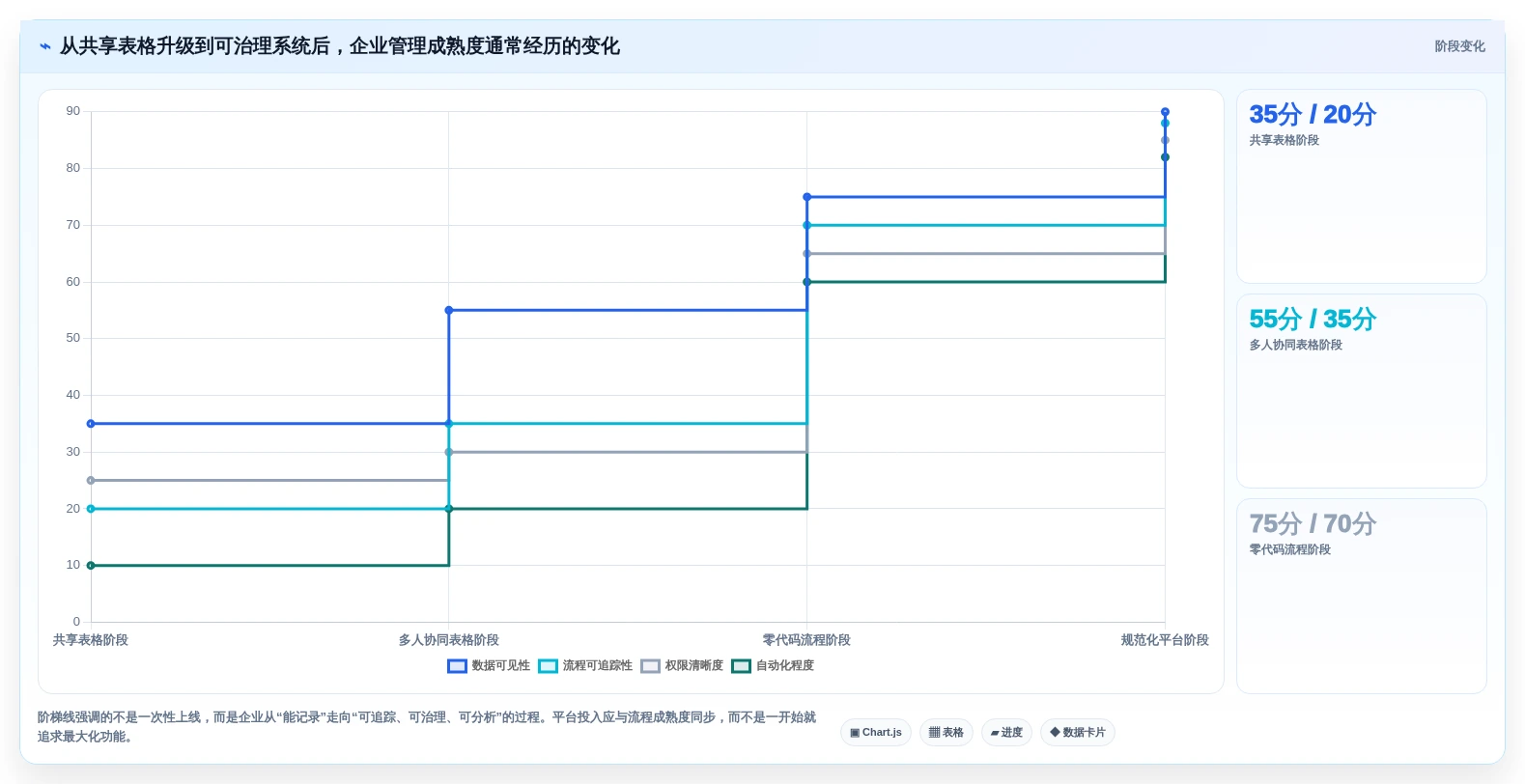1525x784 pixels.
Task: Click the 规范化平台阶段 x-axis label
Action: (1165, 640)
